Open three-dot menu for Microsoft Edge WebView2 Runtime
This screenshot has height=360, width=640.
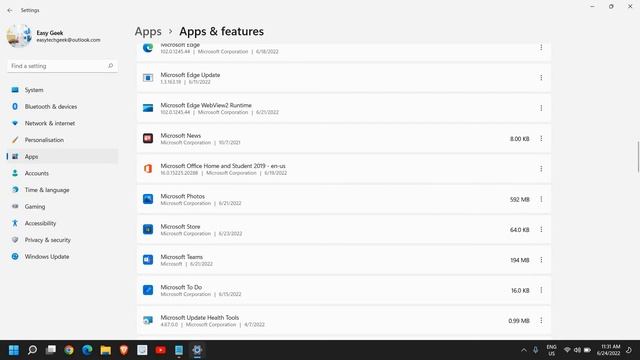click(x=541, y=108)
